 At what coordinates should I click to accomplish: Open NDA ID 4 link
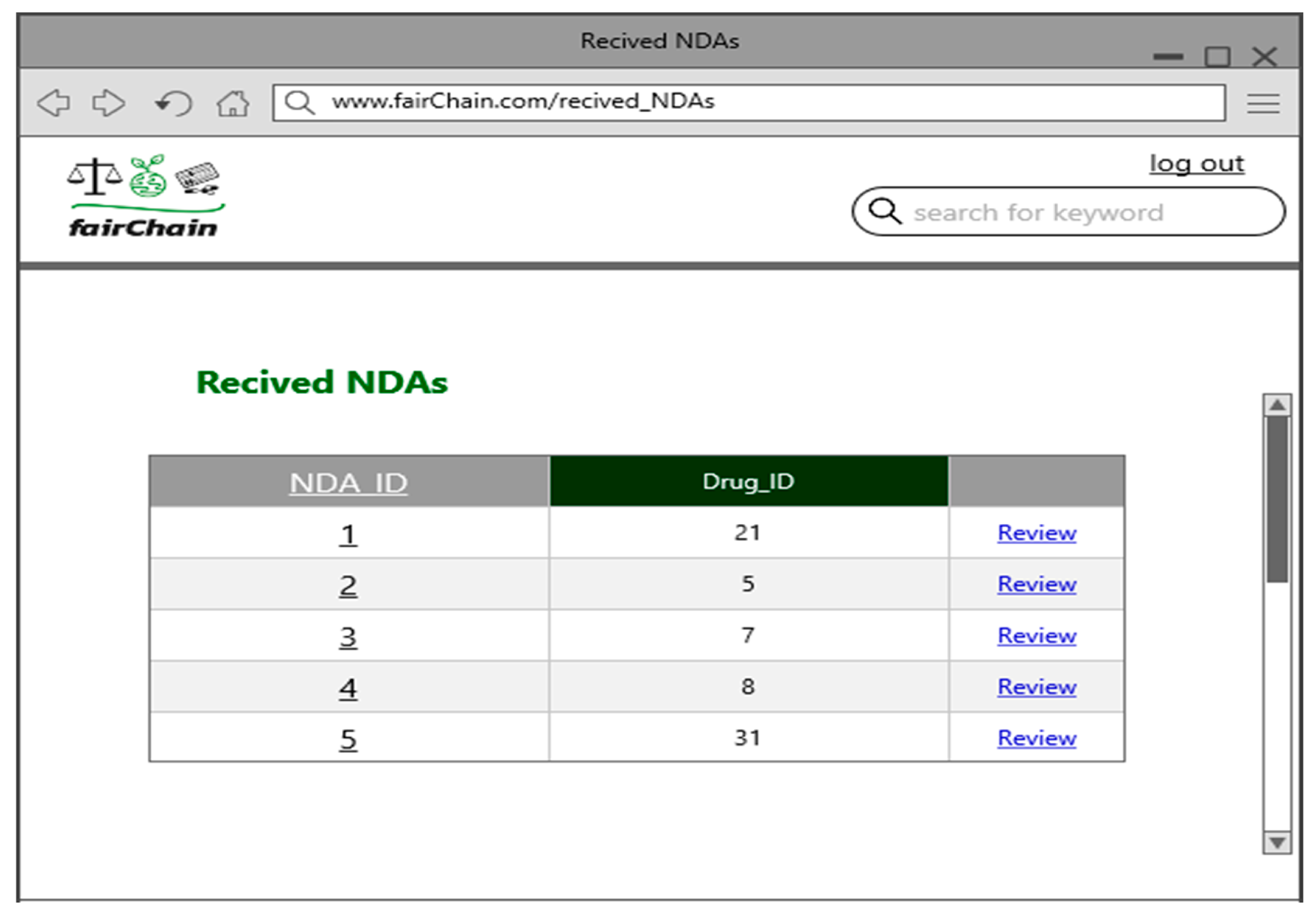(348, 688)
